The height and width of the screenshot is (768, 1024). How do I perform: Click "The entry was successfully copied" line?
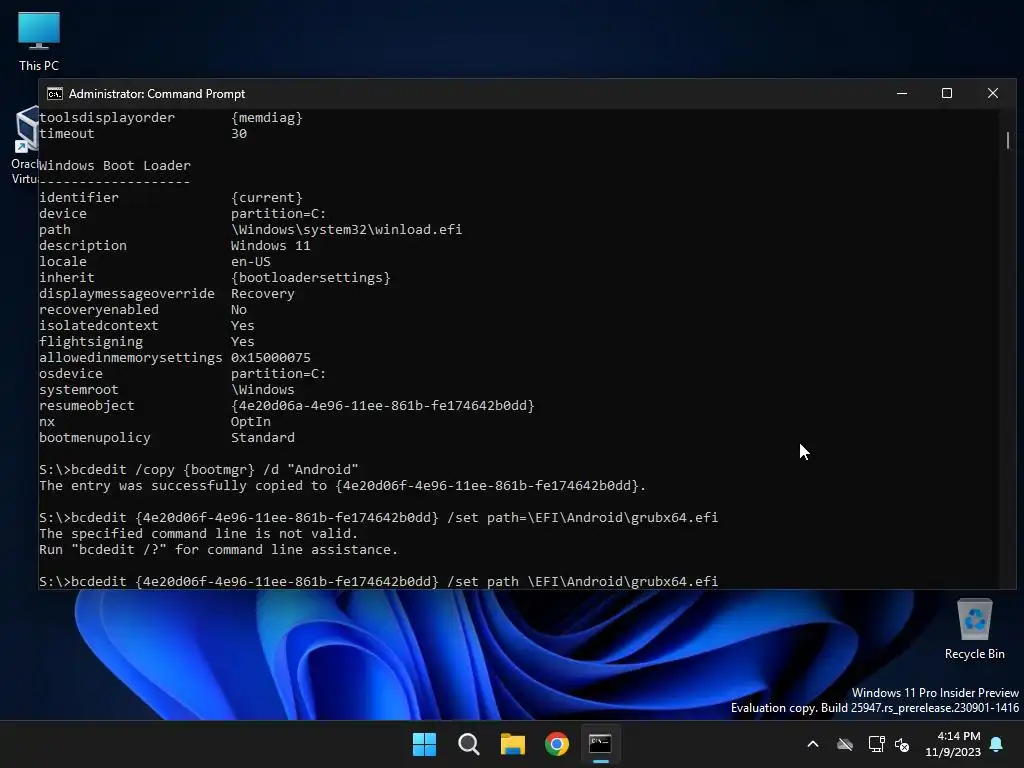[342, 486]
